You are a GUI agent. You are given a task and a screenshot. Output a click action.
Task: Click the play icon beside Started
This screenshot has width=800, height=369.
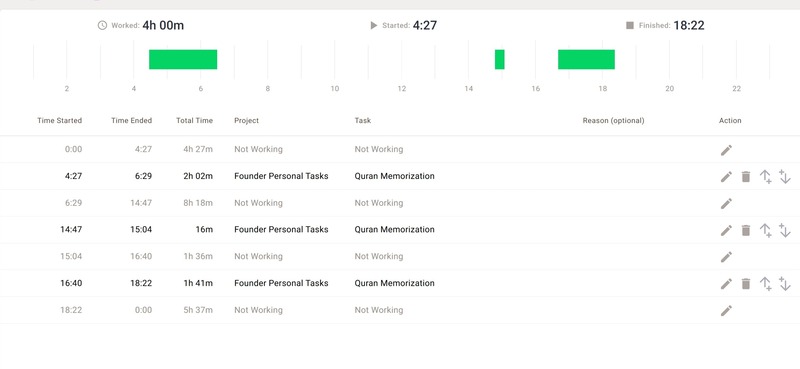(373, 25)
